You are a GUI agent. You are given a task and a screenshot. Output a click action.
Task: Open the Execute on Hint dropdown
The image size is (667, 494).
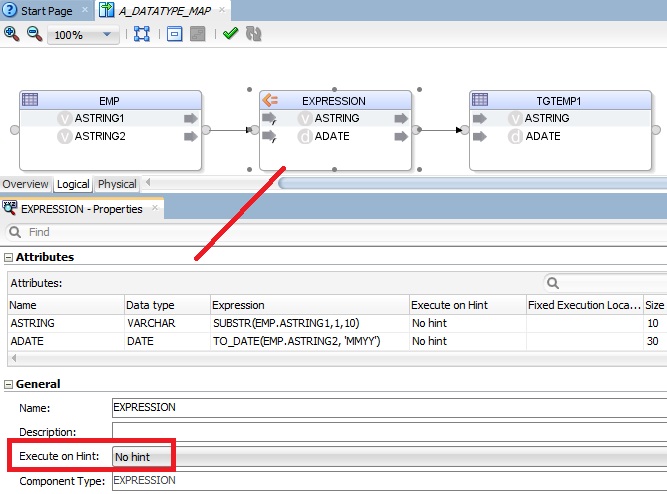click(x=390, y=457)
